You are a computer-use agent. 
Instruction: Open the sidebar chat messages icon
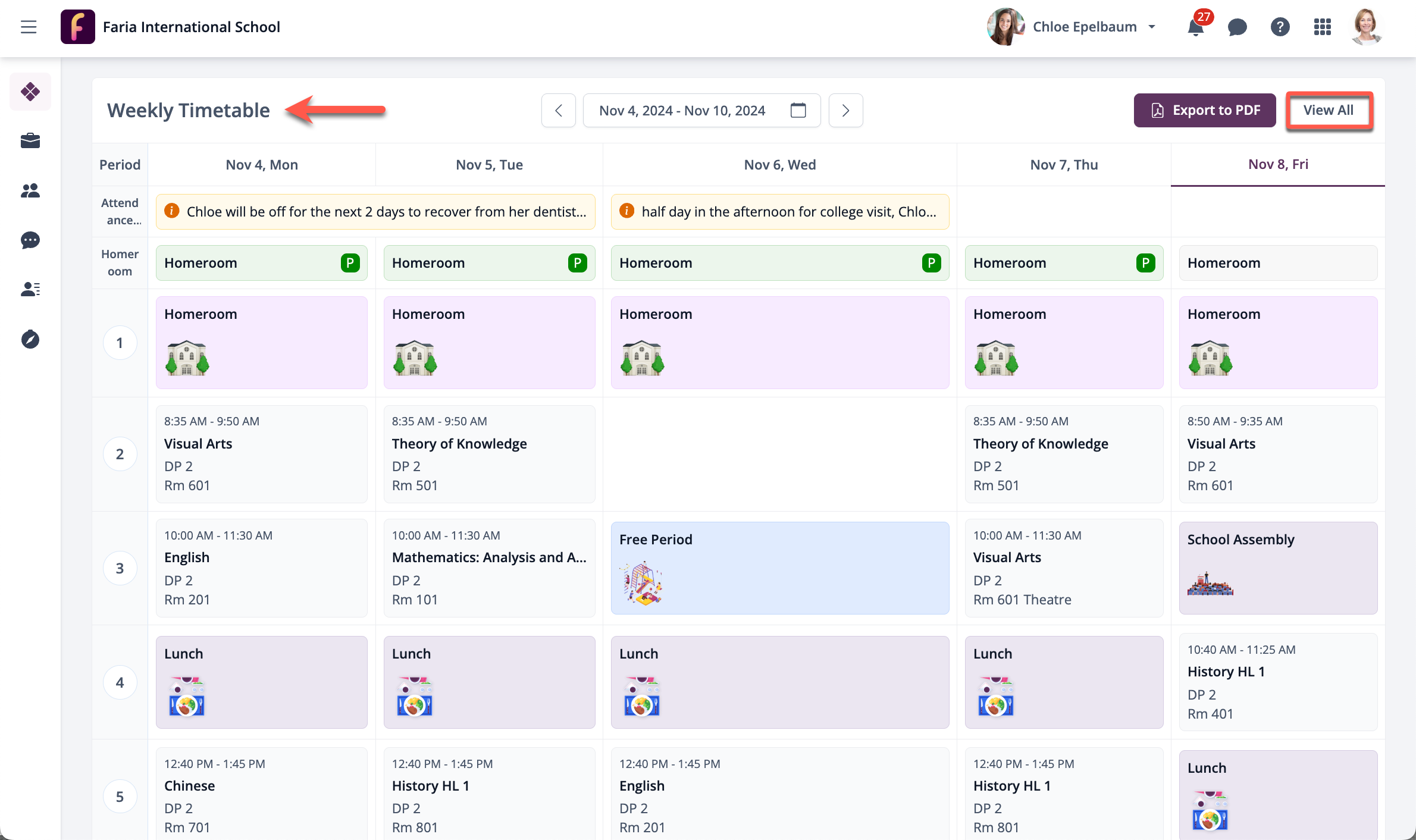pyautogui.click(x=30, y=240)
